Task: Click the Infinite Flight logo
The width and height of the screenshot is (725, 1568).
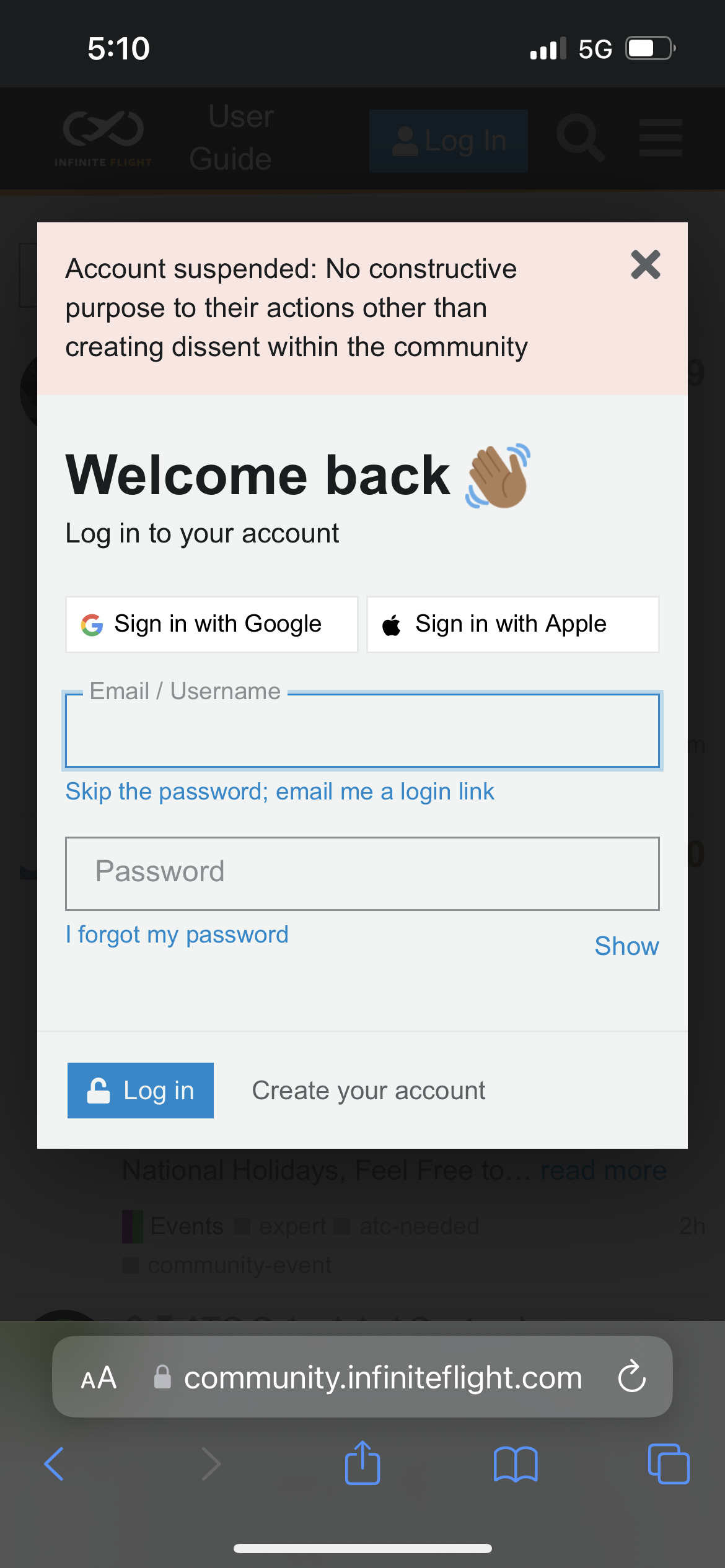Action: (x=103, y=139)
